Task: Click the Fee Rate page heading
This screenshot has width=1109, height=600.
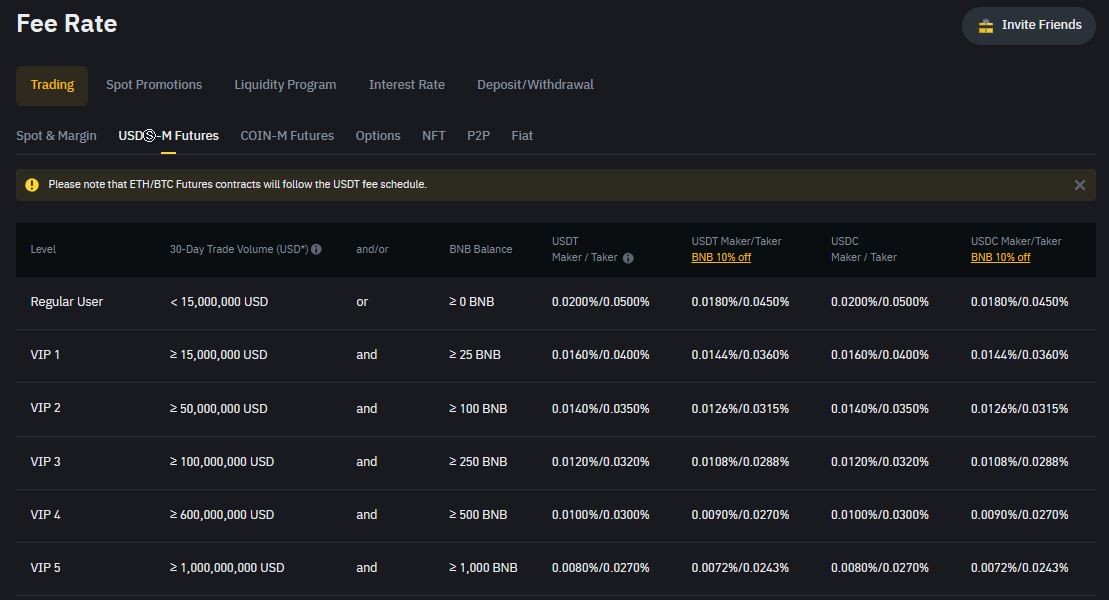Action: [66, 23]
